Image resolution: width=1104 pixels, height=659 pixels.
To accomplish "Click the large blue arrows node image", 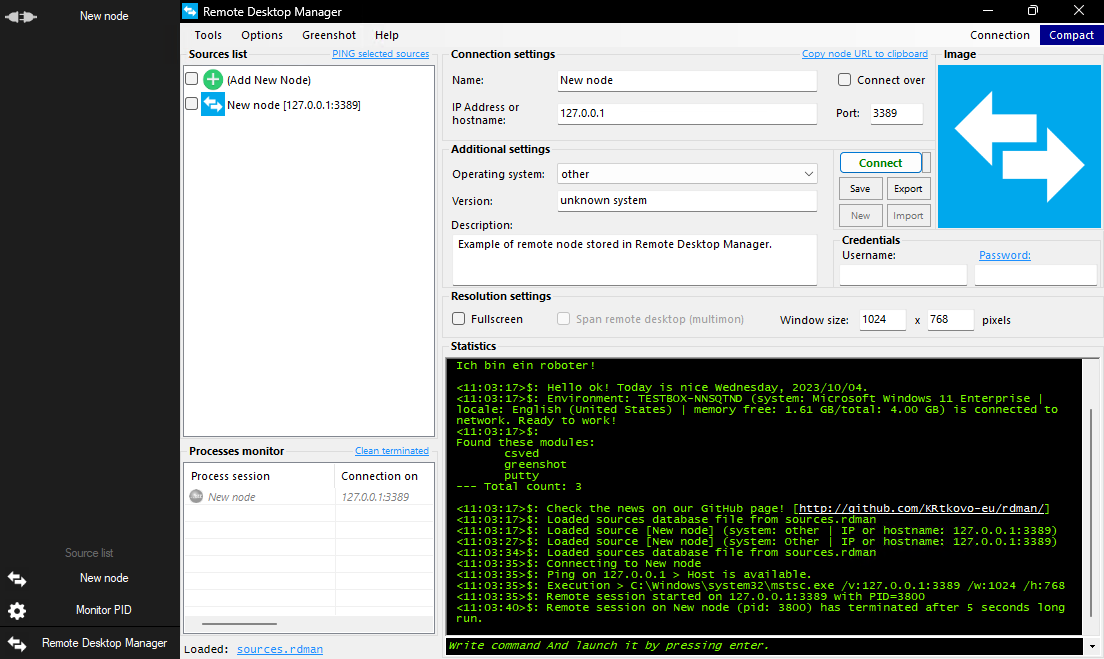I will (1019, 146).
